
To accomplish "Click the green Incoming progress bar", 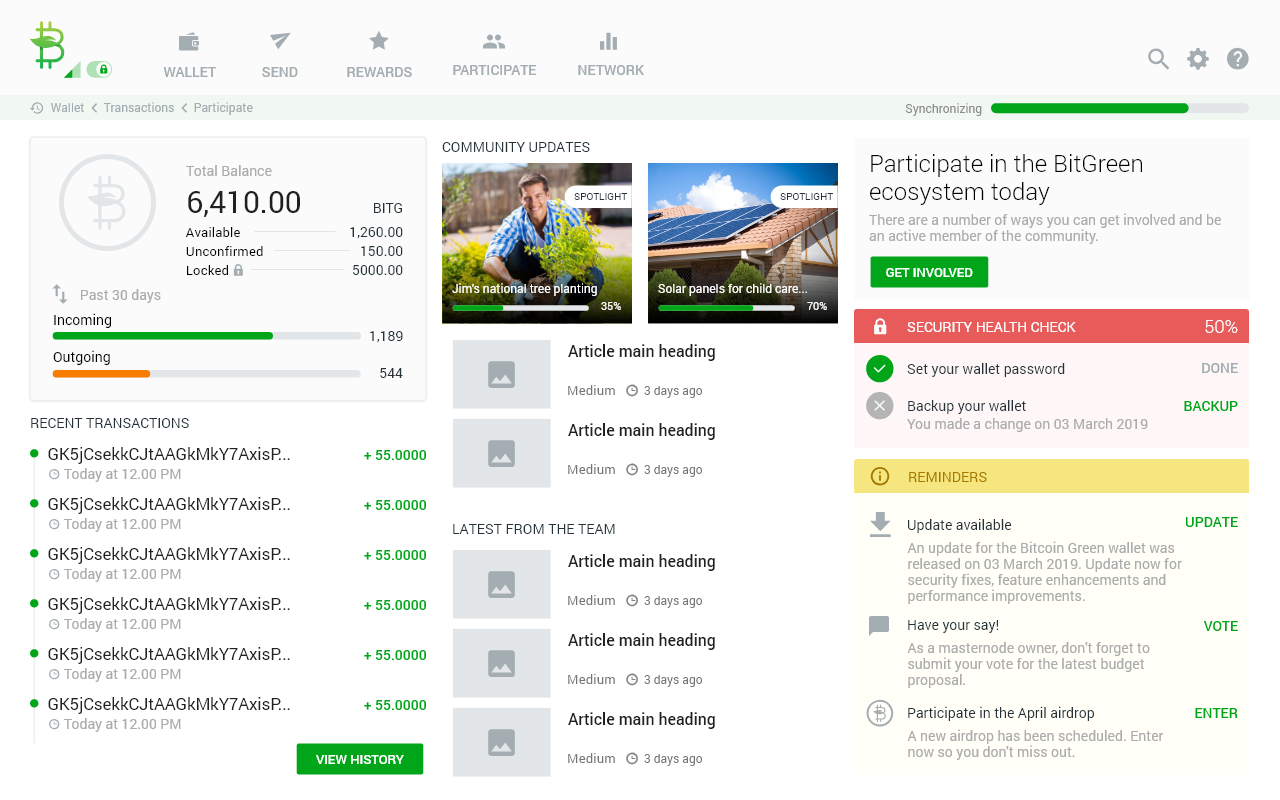I will 207,336.
